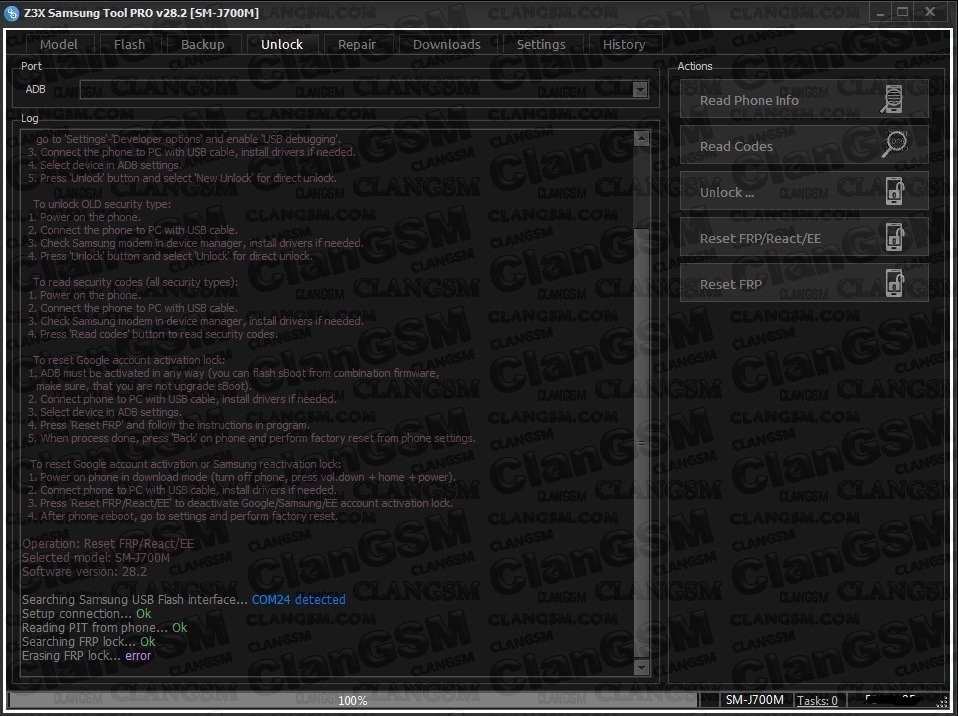Click the log vertical scrollbar thumb
The height and width of the screenshot is (716, 958).
tap(642, 442)
